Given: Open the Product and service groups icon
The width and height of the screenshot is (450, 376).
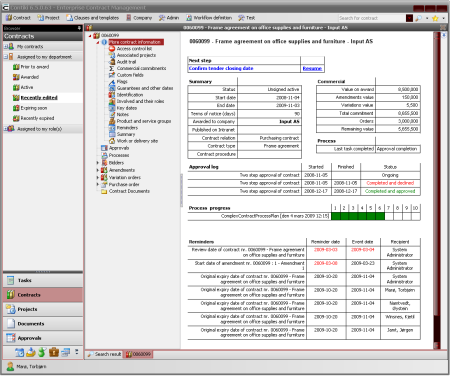Looking at the screenshot, I should [112, 121].
